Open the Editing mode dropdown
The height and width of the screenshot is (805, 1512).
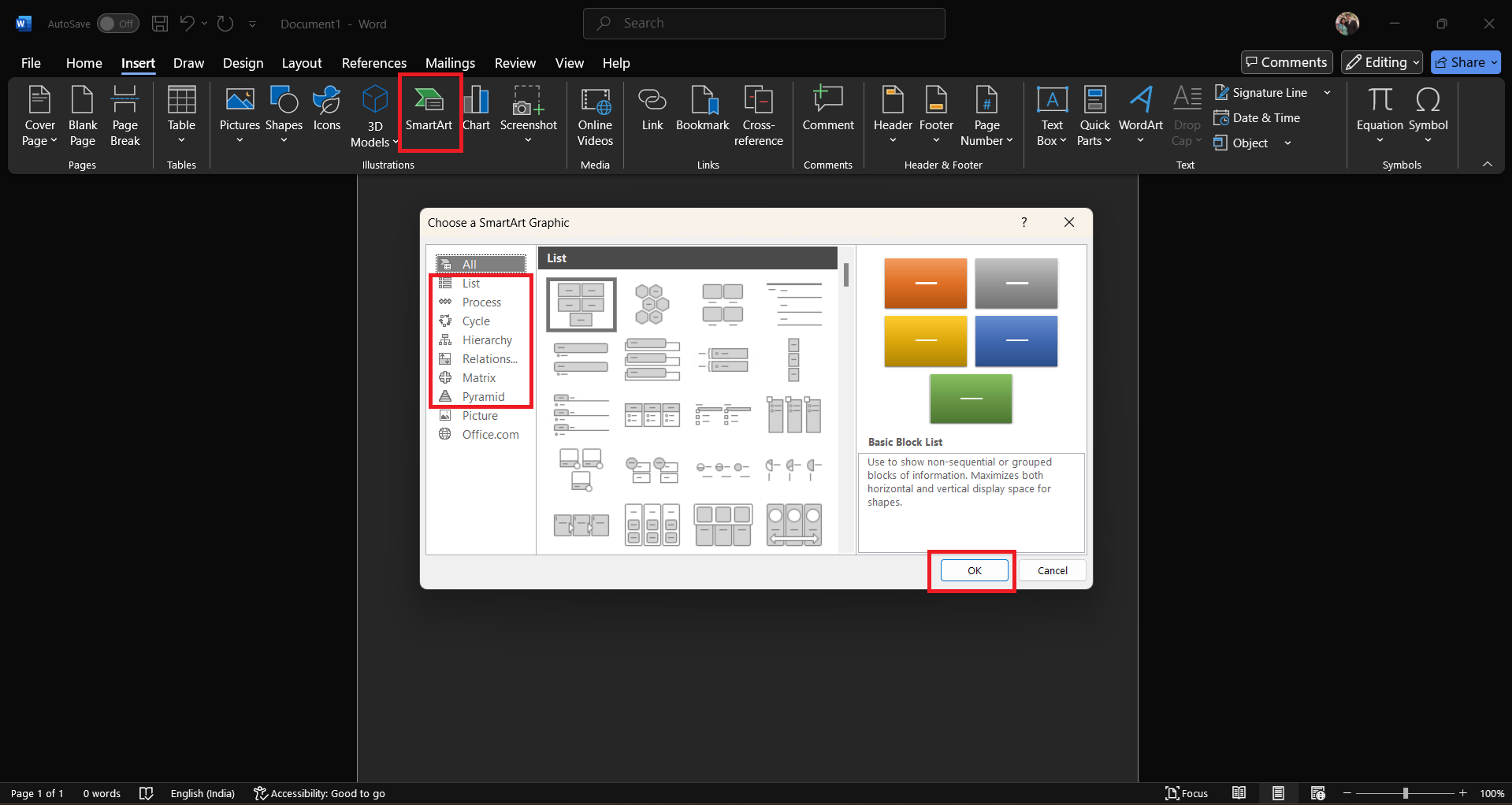tap(1383, 62)
